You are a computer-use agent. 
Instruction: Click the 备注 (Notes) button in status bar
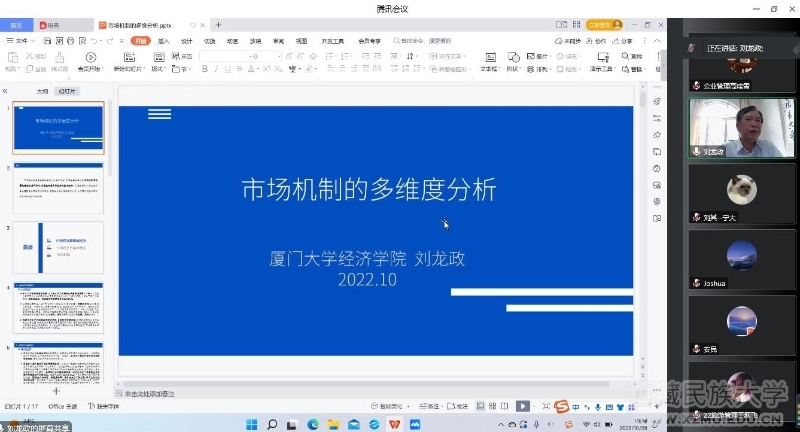pos(430,406)
